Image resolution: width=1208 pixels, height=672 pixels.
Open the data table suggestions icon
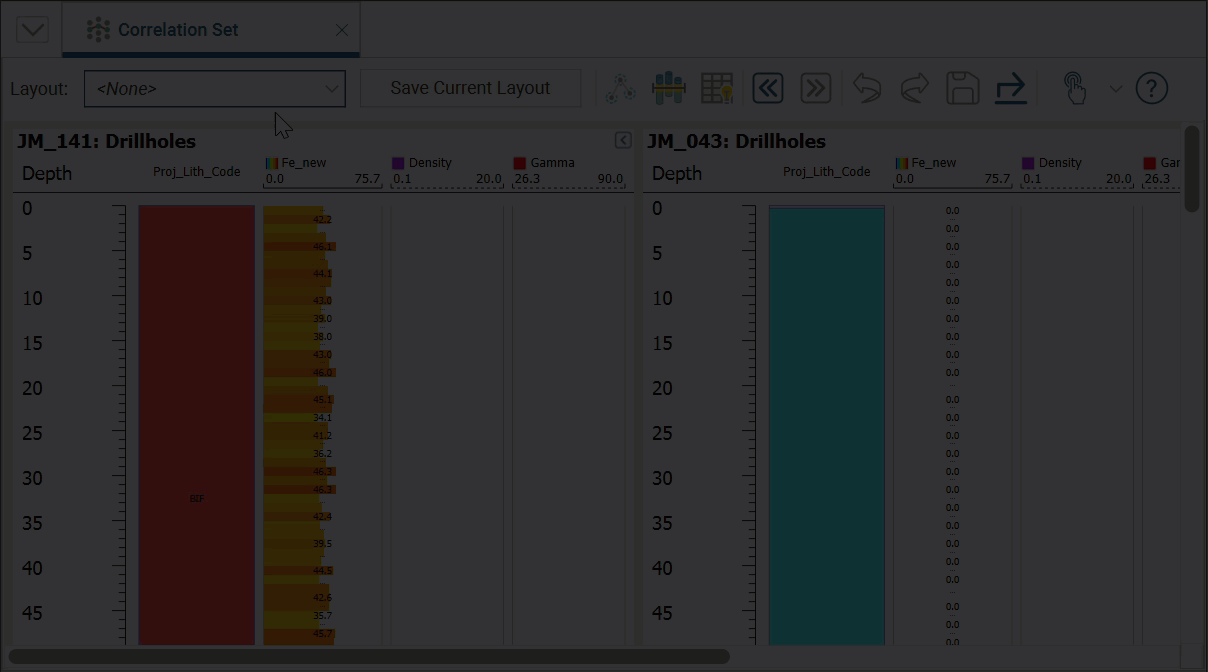[x=717, y=88]
